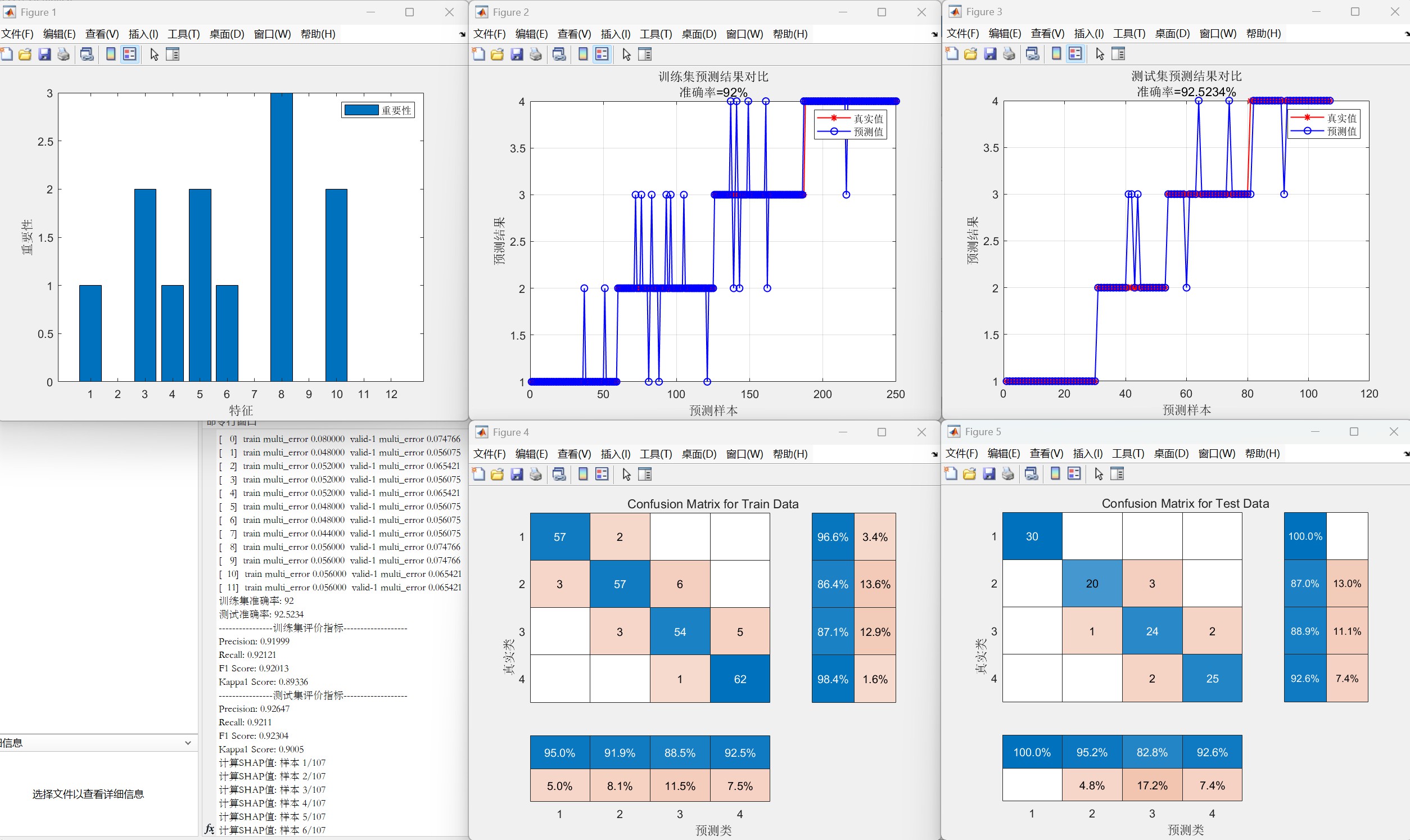Screen dimensions: 1410x840
Task: Click New Figure icon in Figure 4
Action: 478,475
